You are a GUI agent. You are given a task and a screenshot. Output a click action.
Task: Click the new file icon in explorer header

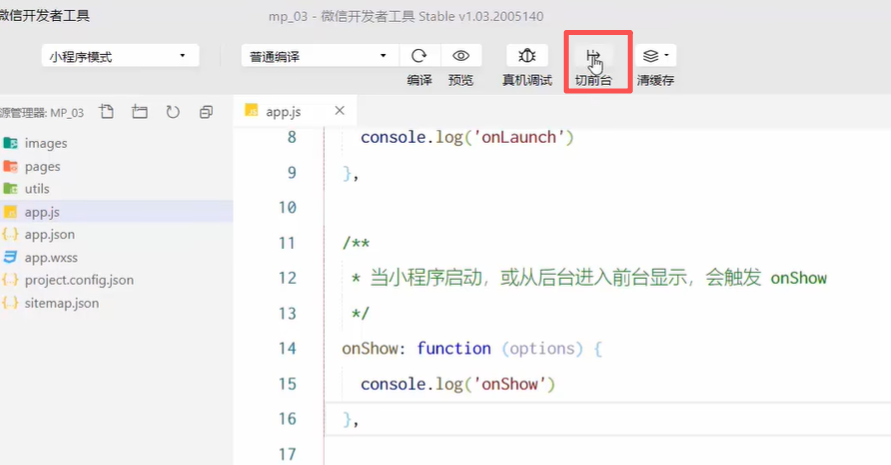tap(106, 111)
